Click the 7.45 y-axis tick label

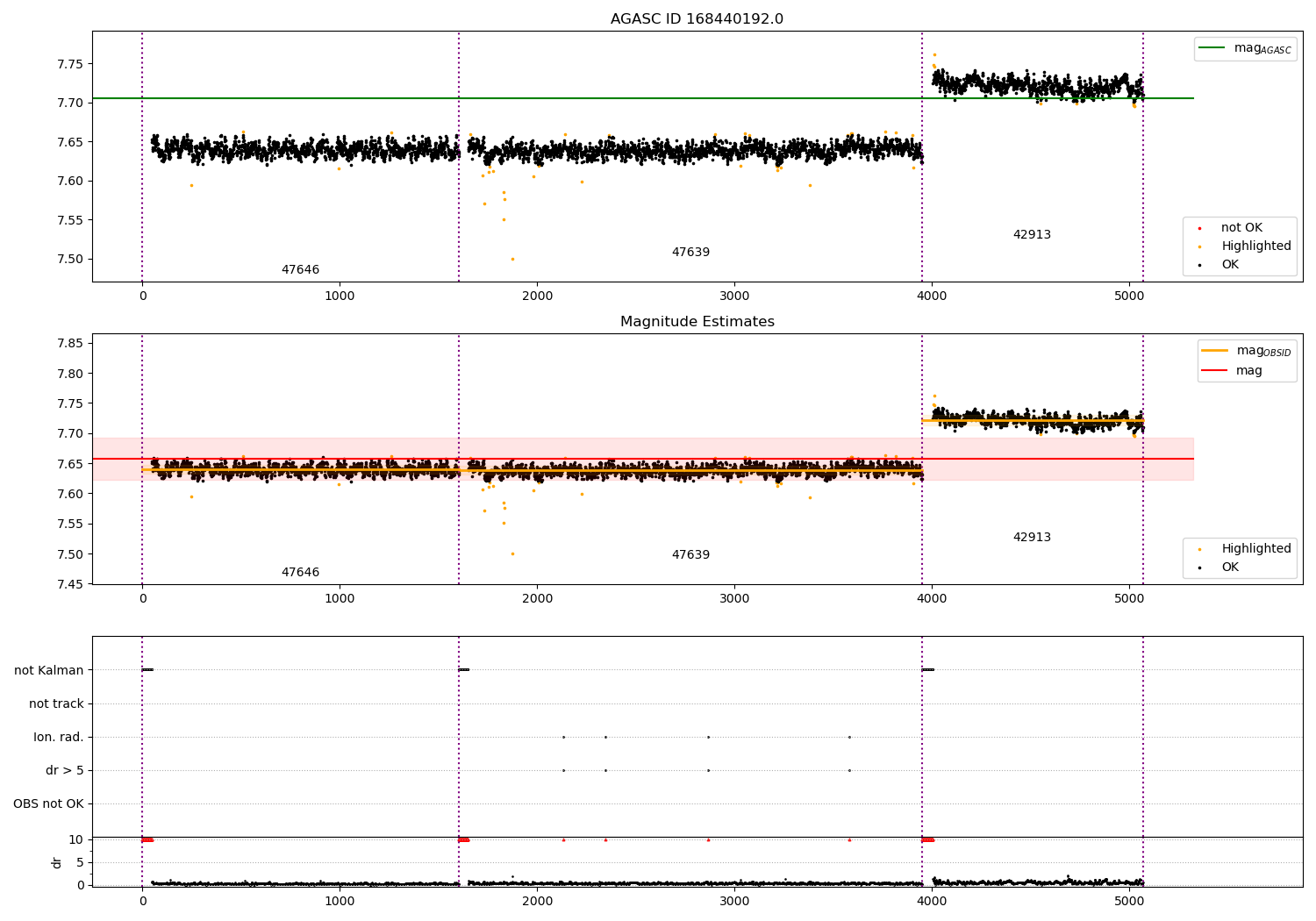[x=68, y=585]
